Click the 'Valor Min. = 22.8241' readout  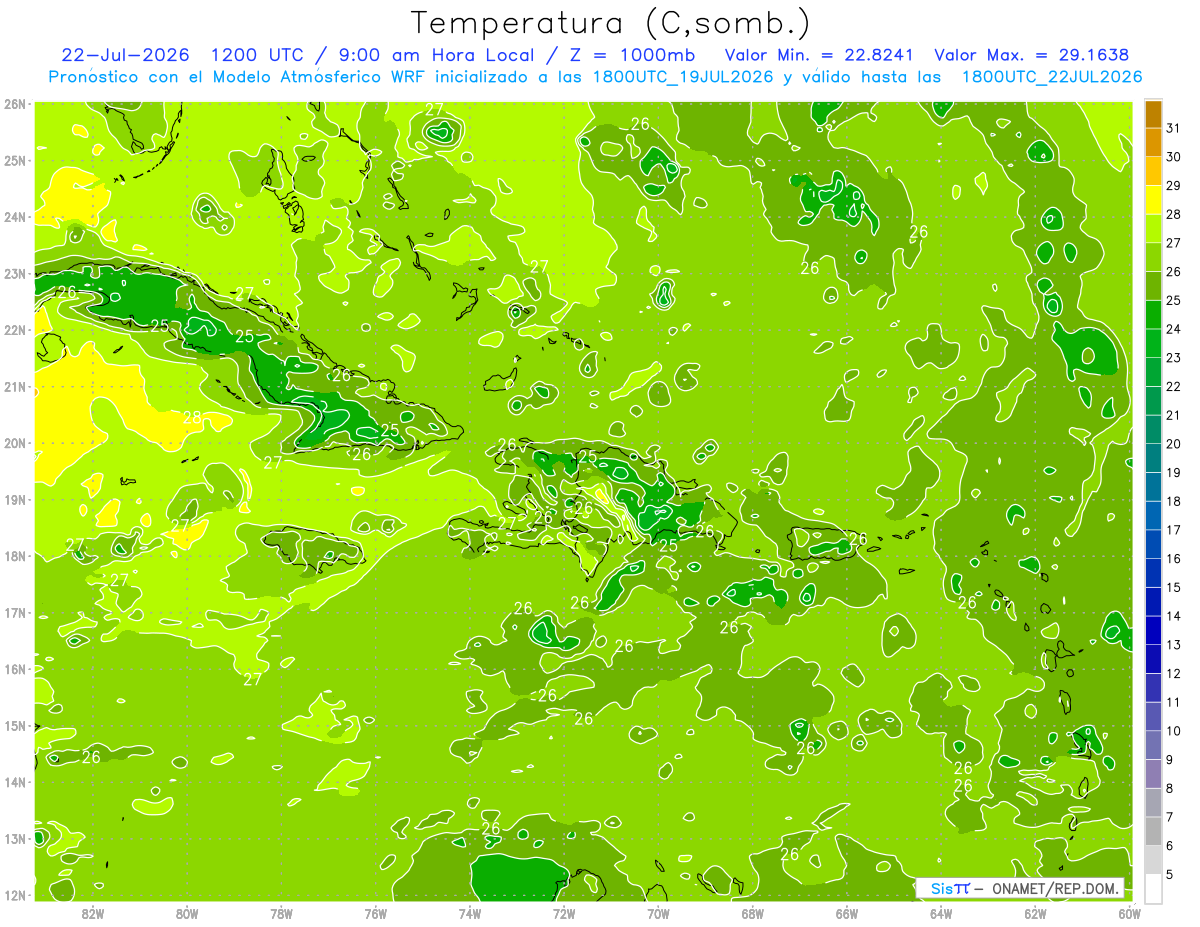click(818, 54)
